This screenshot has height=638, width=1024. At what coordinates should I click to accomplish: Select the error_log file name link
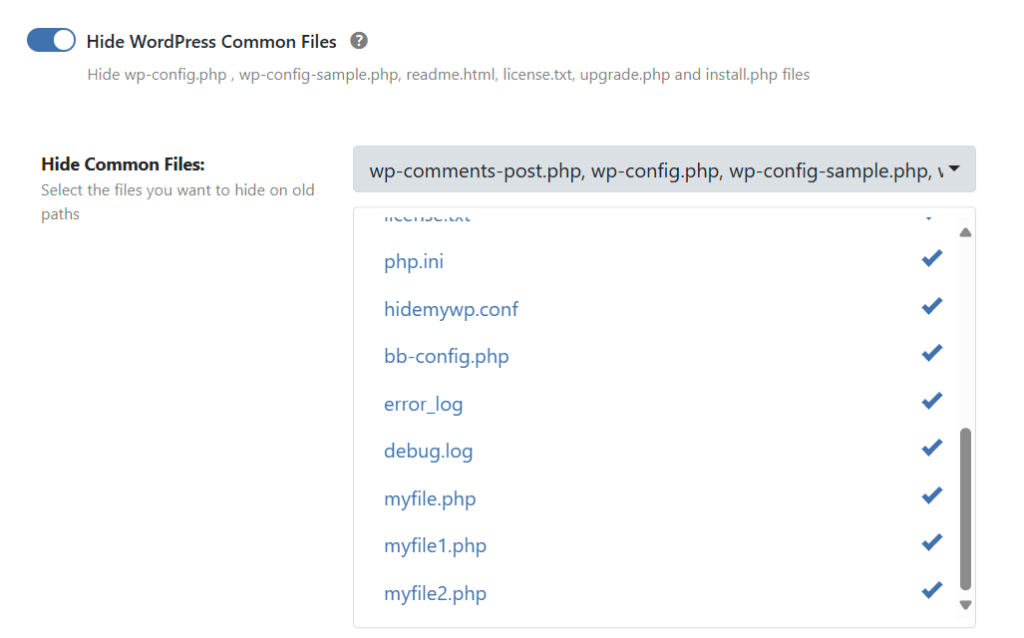[422, 404]
